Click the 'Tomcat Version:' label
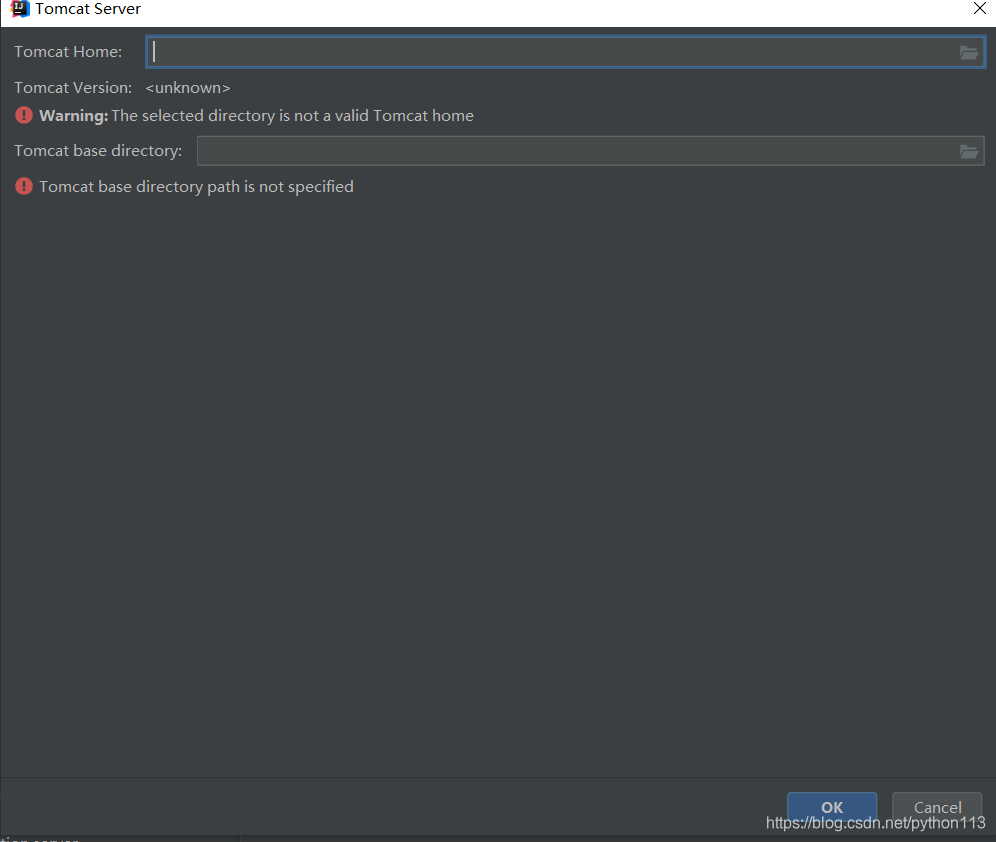 [73, 88]
